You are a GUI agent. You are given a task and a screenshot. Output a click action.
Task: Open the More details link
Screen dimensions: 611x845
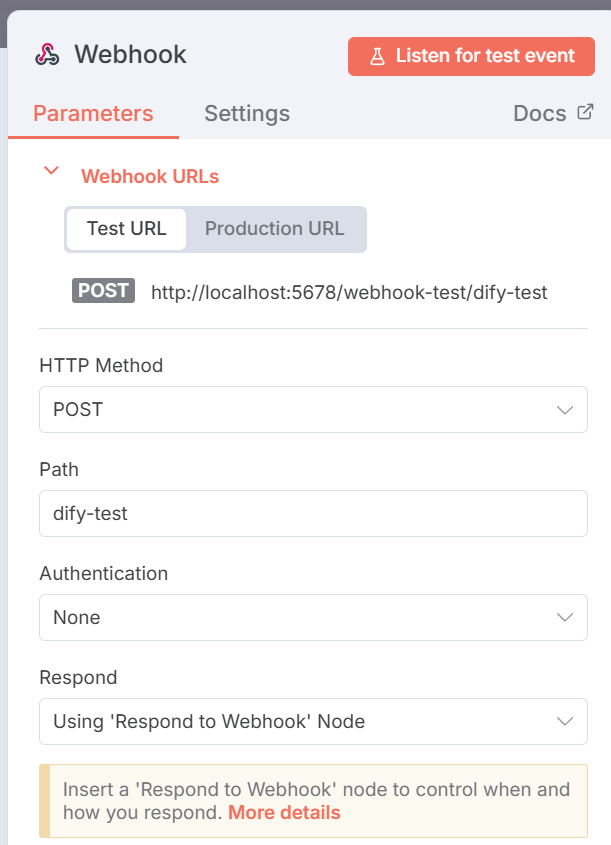click(284, 812)
